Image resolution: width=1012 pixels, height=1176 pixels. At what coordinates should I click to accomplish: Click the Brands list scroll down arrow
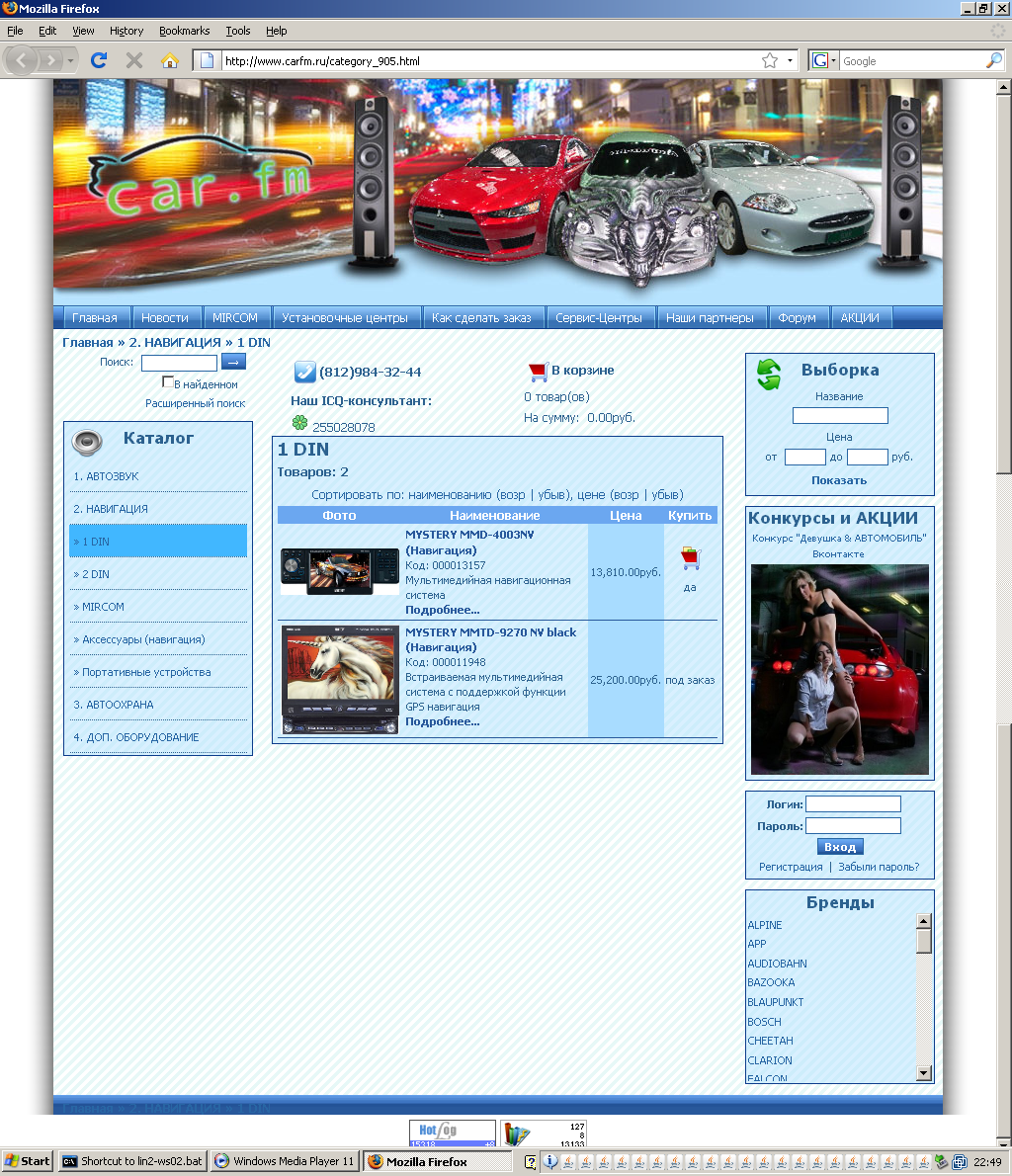click(x=924, y=1073)
